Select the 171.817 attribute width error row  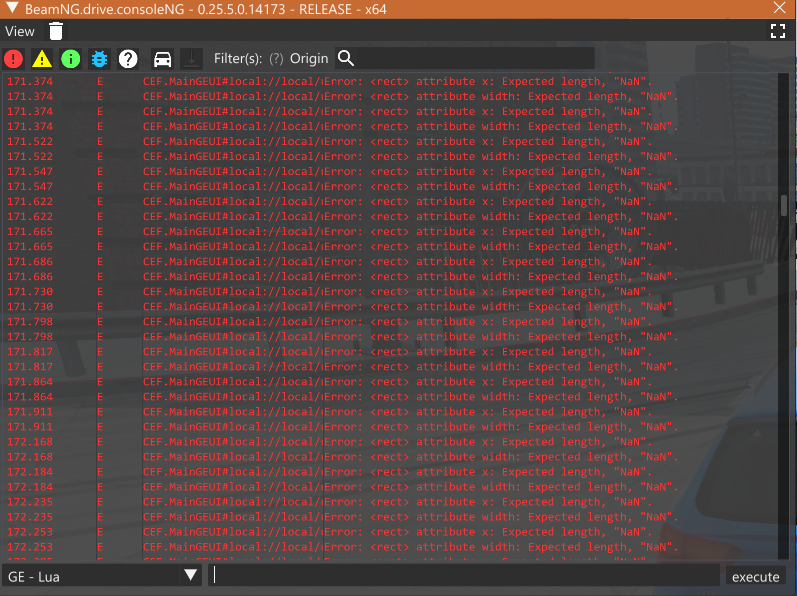click(391, 367)
